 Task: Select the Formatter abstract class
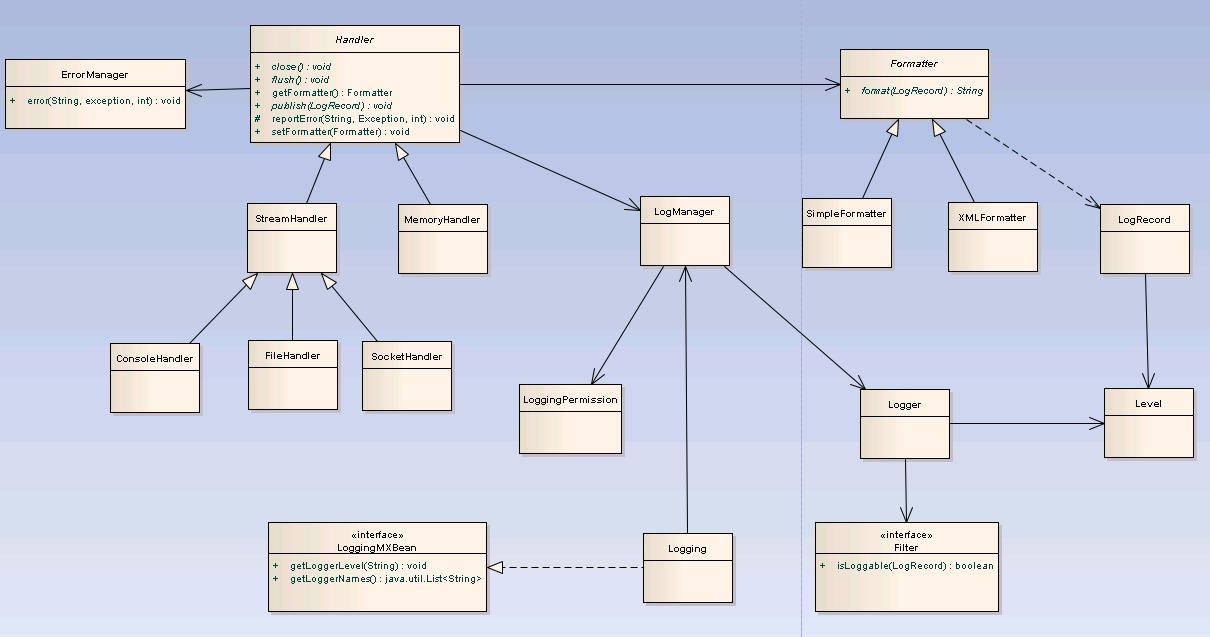914,84
